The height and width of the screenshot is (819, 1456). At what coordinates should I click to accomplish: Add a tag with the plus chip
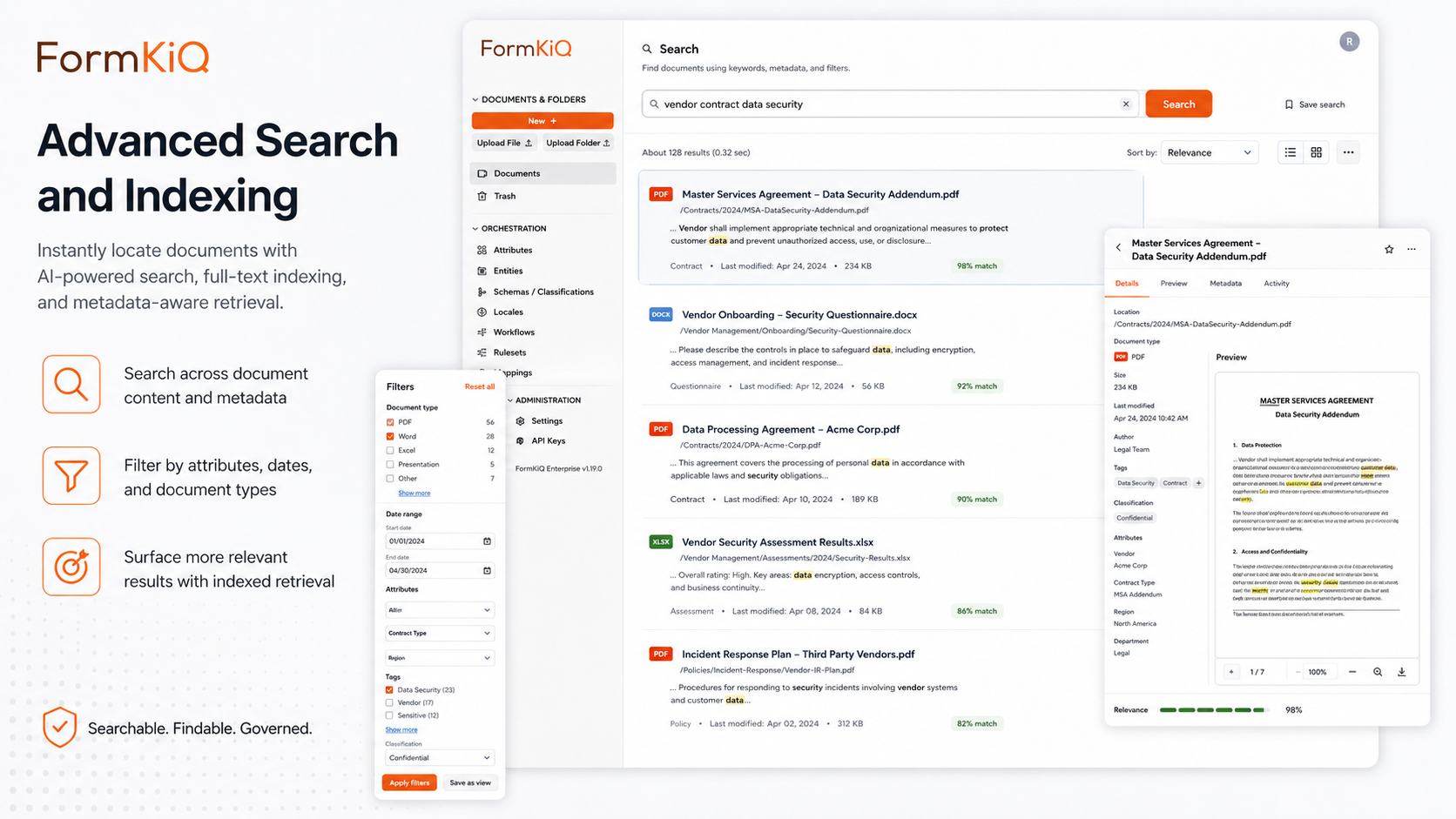click(1198, 483)
